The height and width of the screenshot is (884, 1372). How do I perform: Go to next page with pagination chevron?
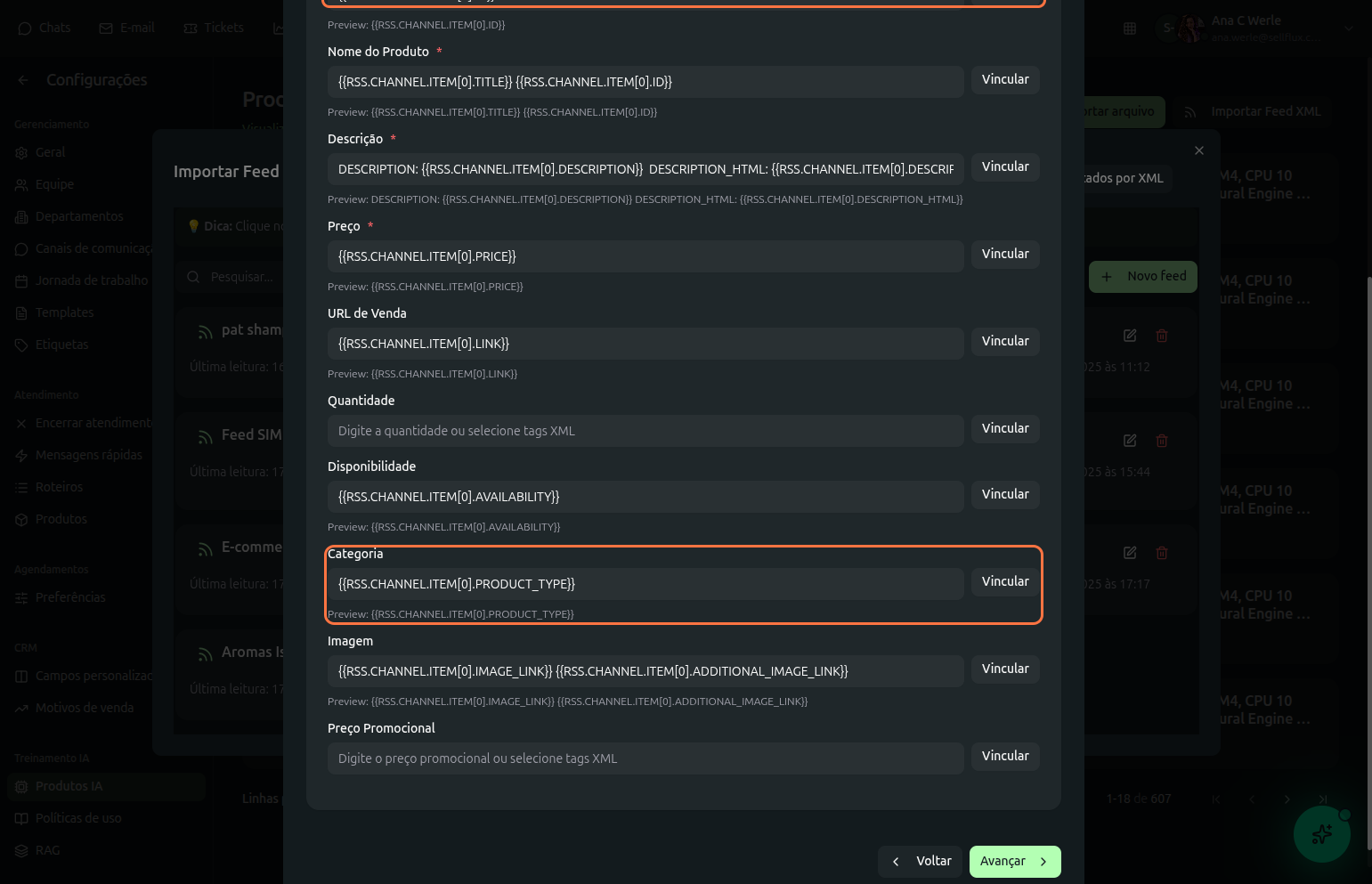(1287, 799)
